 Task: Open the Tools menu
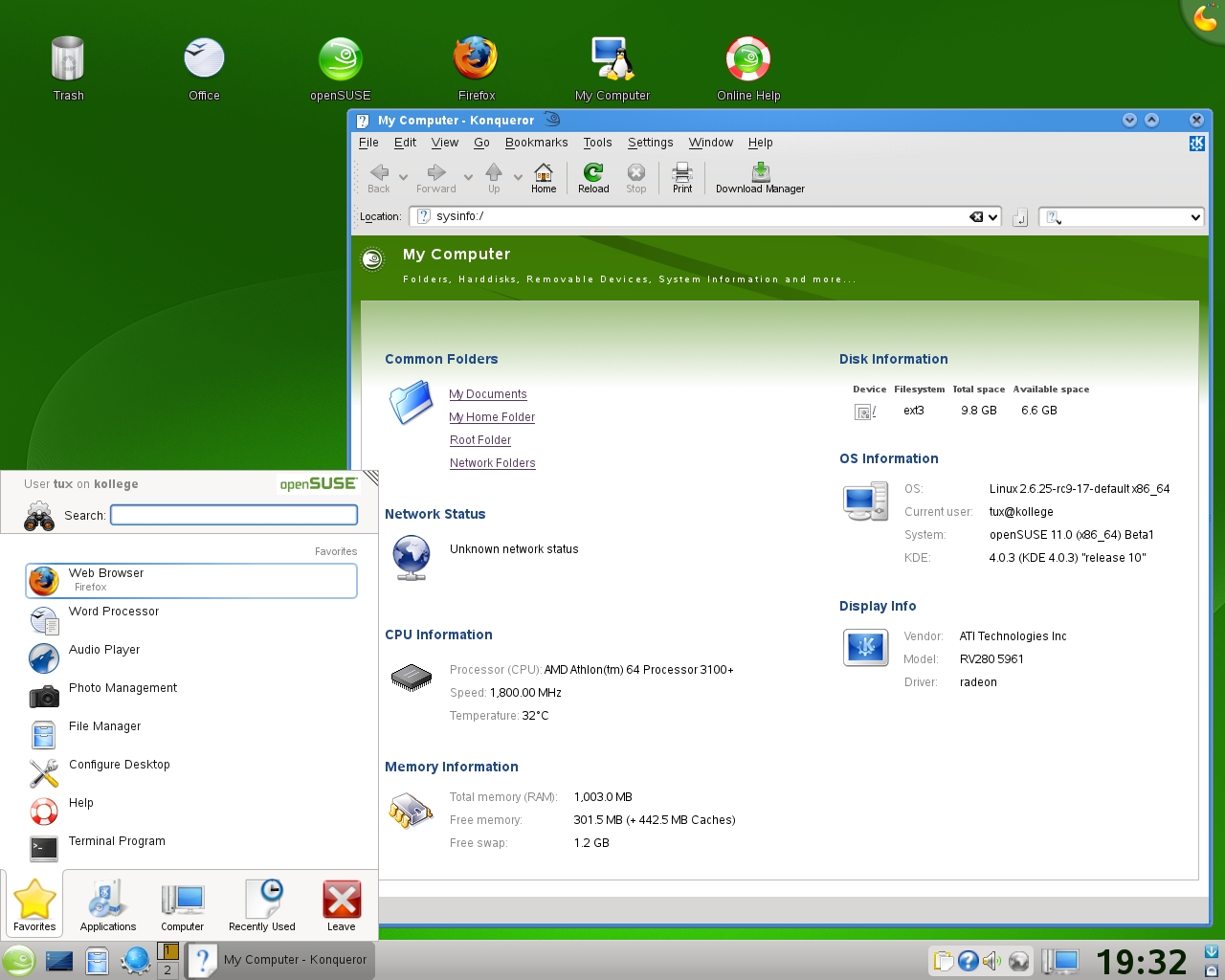(597, 143)
